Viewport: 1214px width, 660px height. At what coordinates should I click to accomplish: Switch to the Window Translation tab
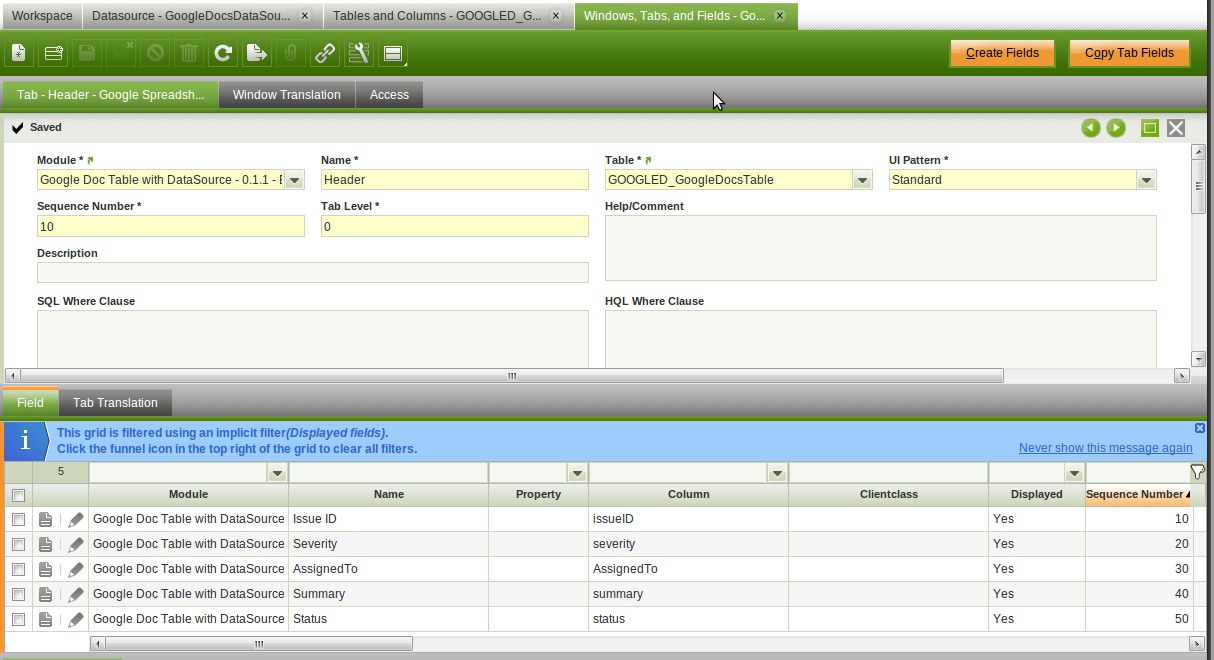(286, 95)
